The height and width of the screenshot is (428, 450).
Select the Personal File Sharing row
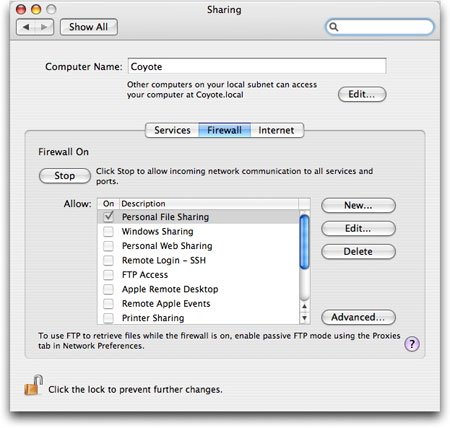coord(198,217)
